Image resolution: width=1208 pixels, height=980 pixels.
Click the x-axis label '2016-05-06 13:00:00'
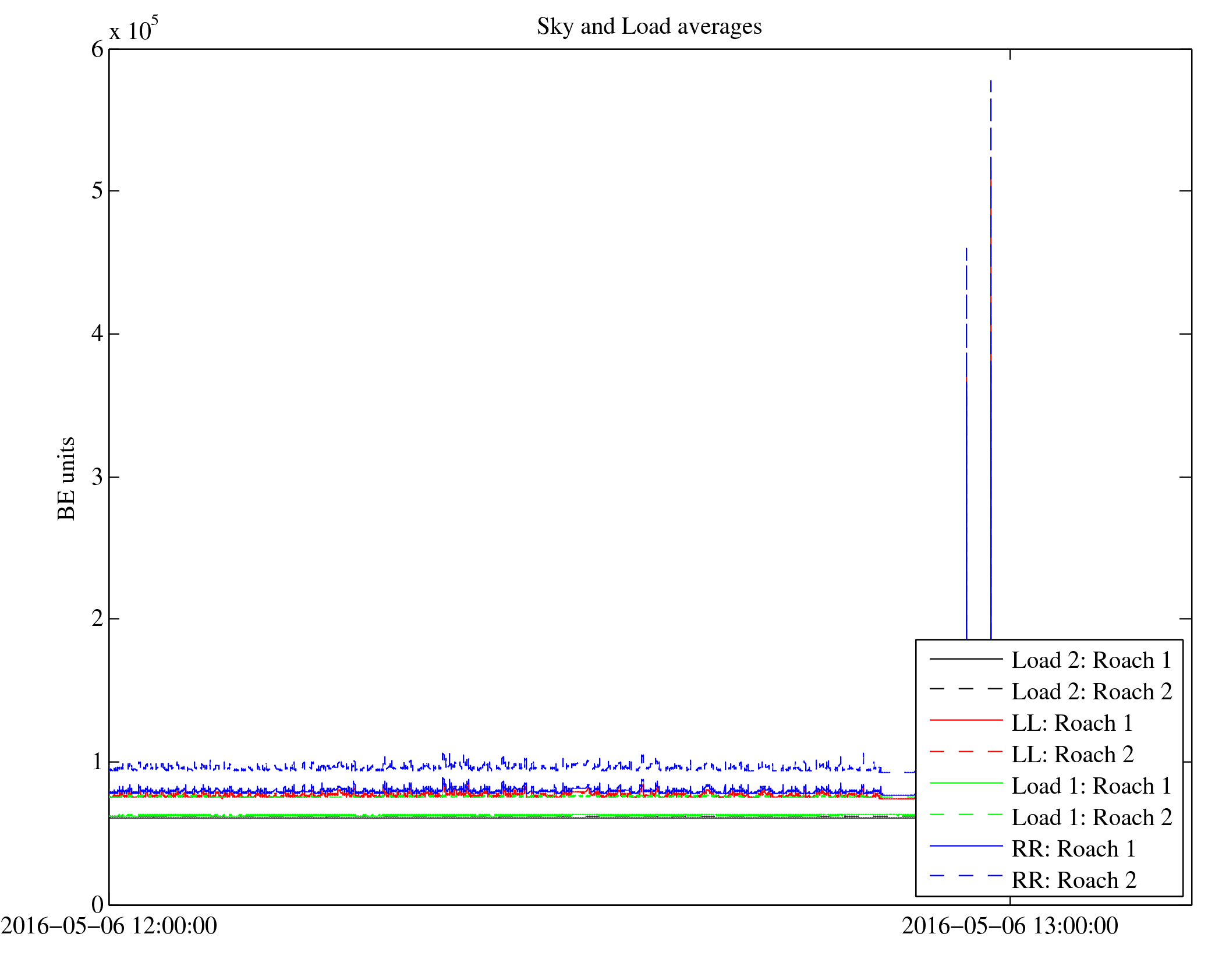click(1009, 926)
